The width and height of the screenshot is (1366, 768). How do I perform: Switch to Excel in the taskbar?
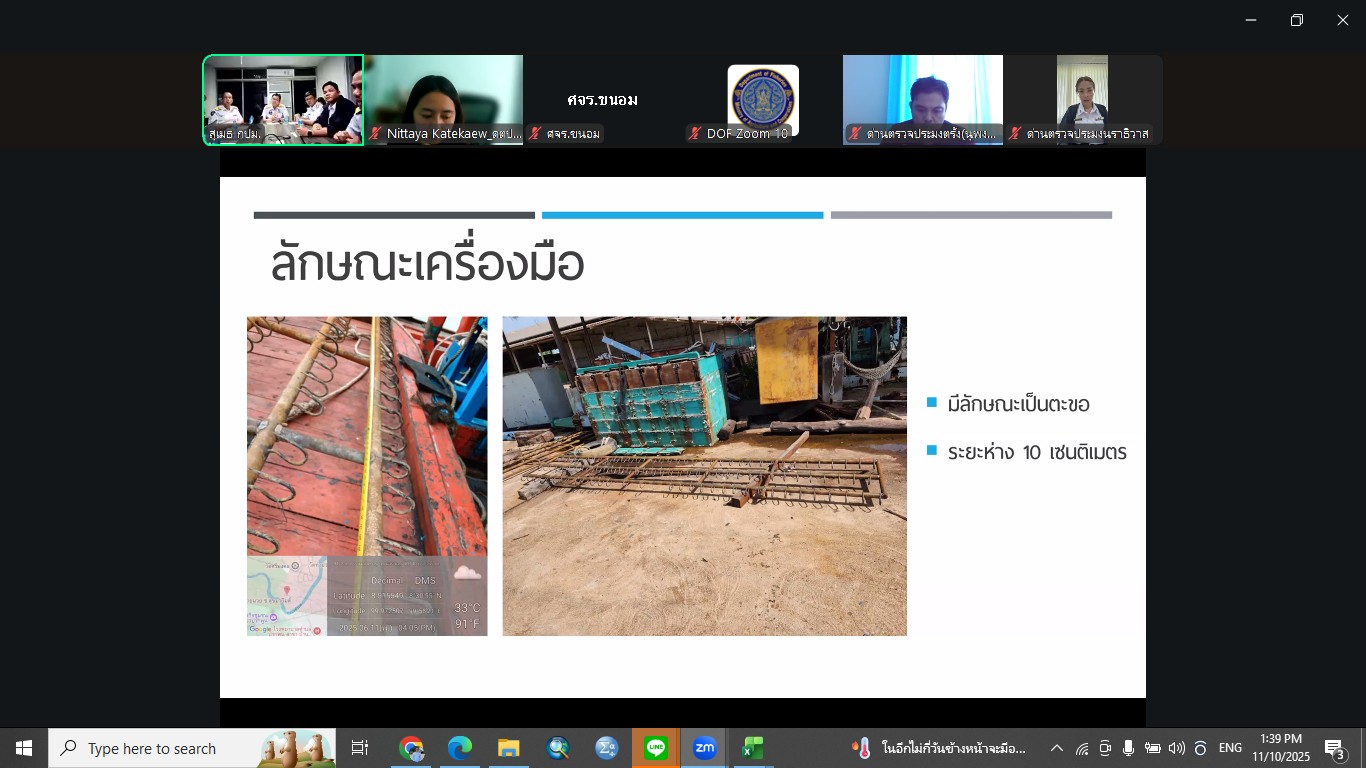click(x=753, y=748)
